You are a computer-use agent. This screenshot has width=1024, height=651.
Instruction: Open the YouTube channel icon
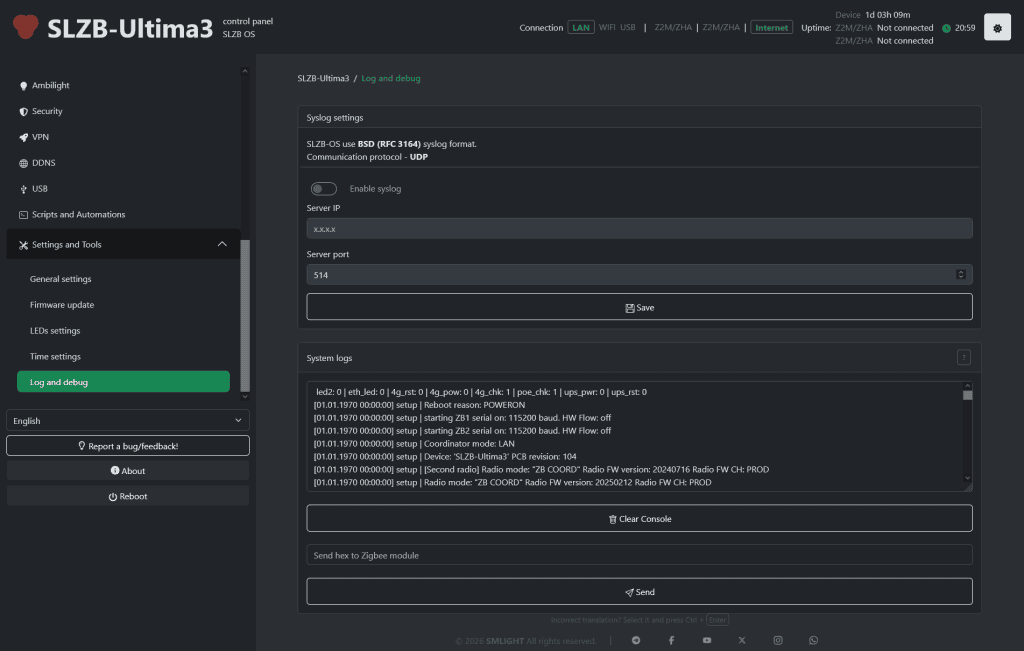tap(707, 640)
